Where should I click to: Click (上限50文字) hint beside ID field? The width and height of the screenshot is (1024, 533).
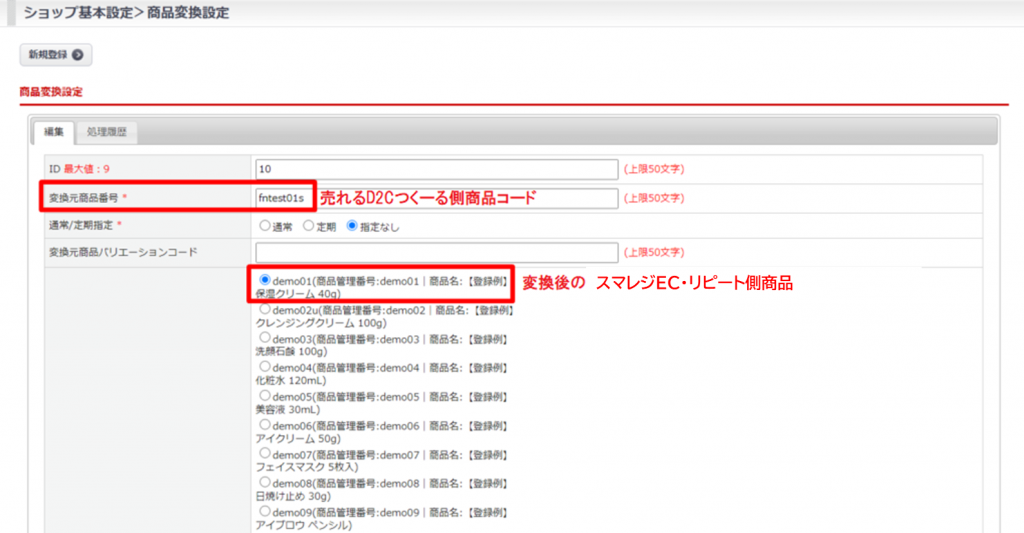point(654,169)
